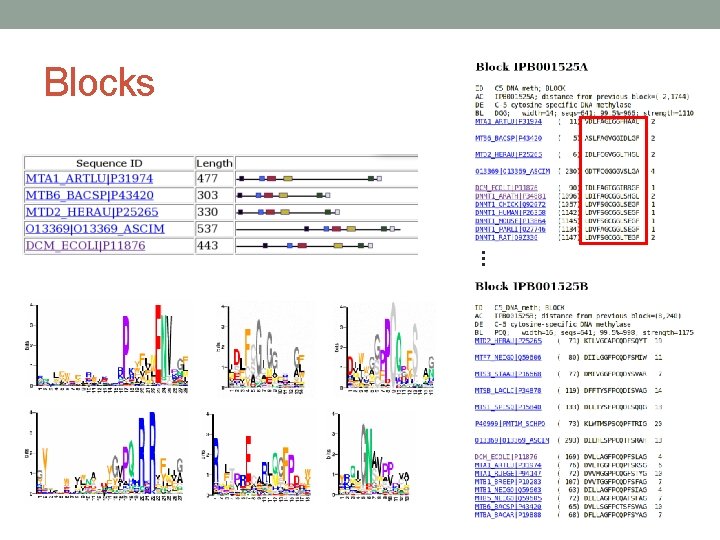Open MTA1_ARTLU|P31974 link in Sequence ID table
Image resolution: width=720 pixels, height=540 pixels.
tap(89, 179)
